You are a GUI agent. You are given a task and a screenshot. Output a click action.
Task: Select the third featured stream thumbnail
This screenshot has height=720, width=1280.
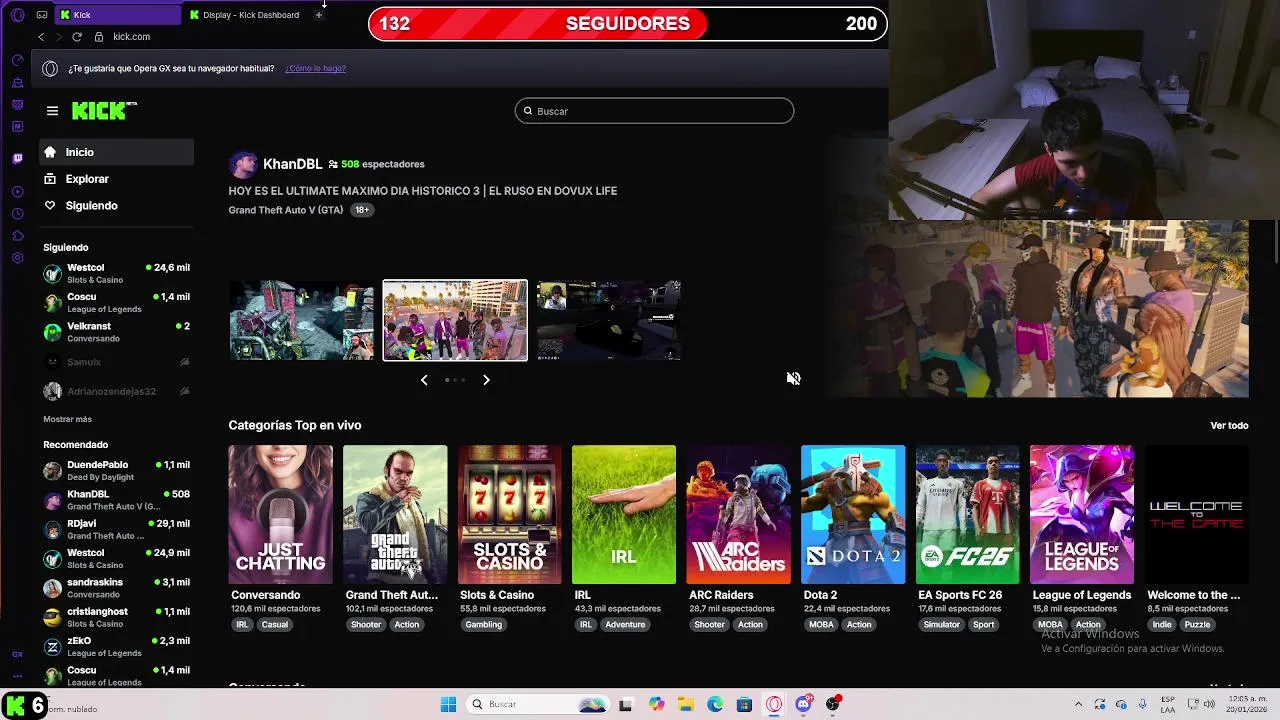click(608, 320)
